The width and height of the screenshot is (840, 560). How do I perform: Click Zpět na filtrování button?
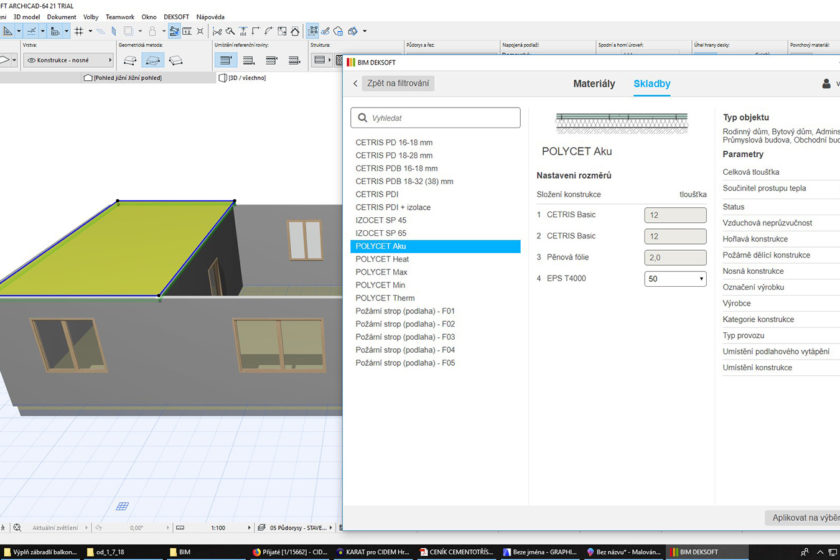398,83
